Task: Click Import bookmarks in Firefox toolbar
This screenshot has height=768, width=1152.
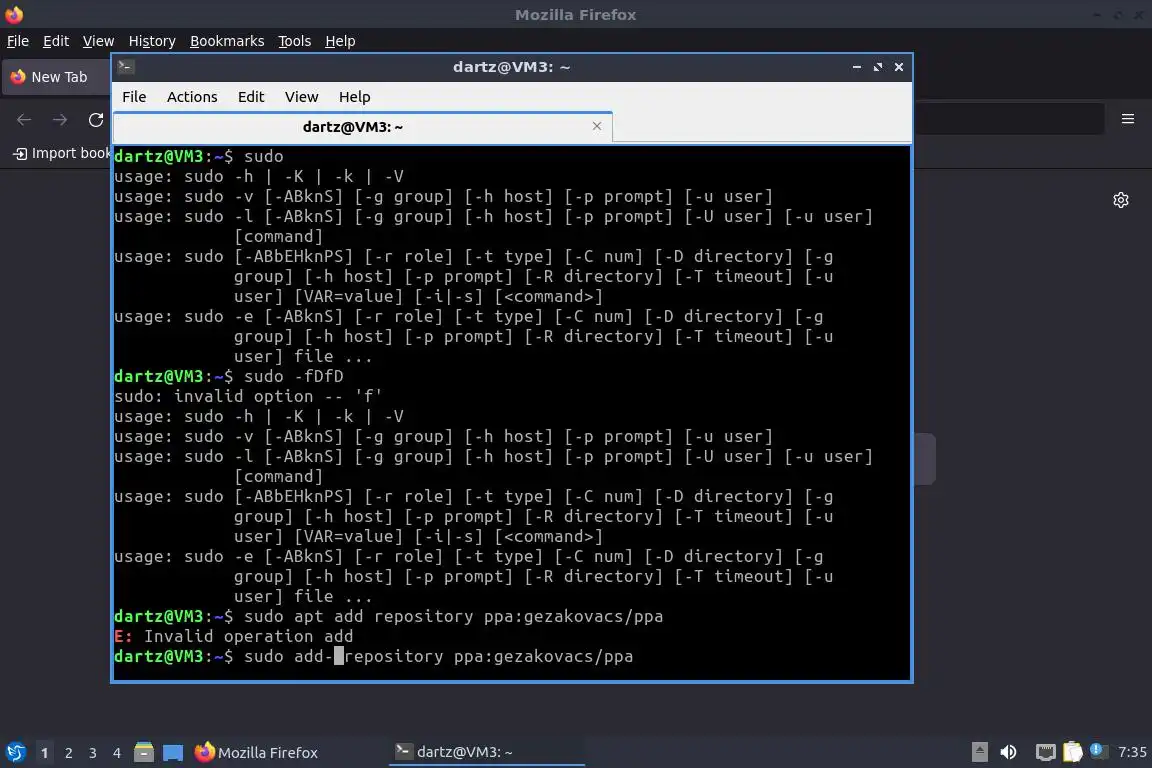Action: tap(62, 154)
